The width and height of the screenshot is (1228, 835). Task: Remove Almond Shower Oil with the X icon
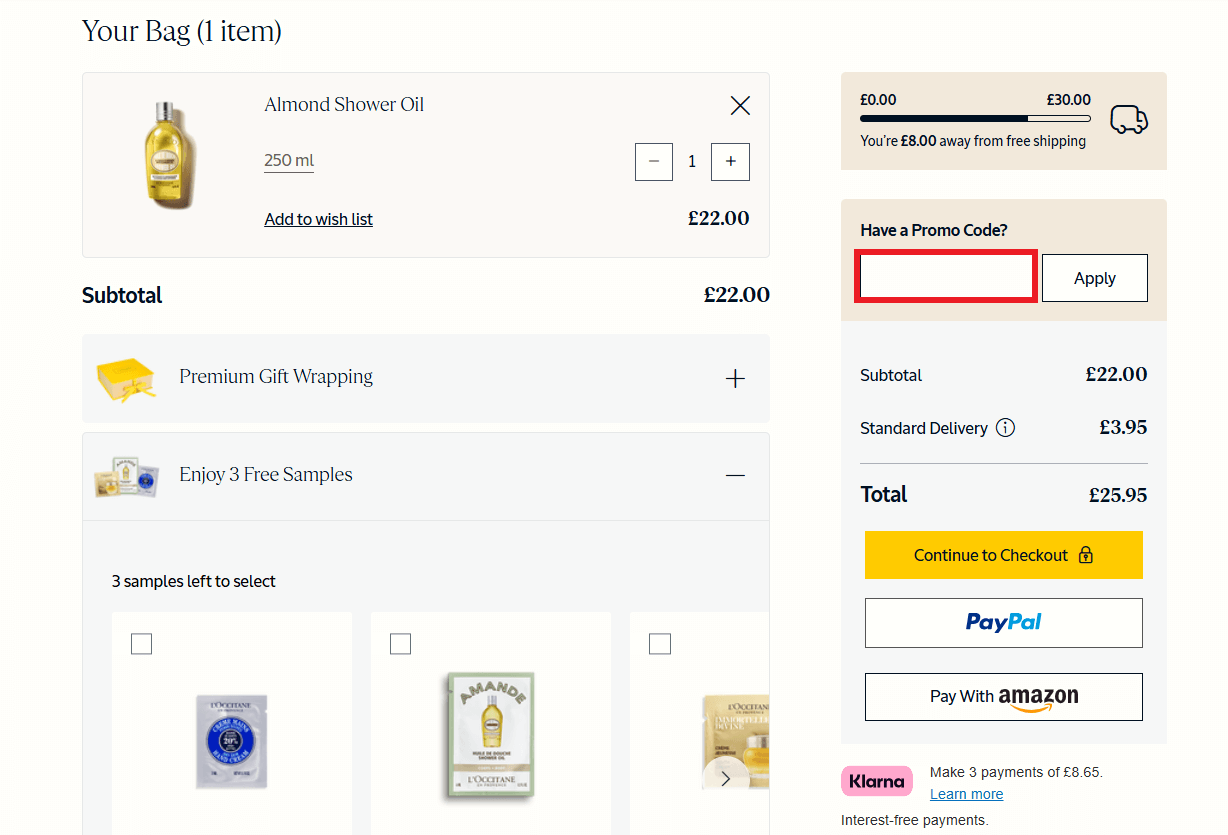click(740, 105)
